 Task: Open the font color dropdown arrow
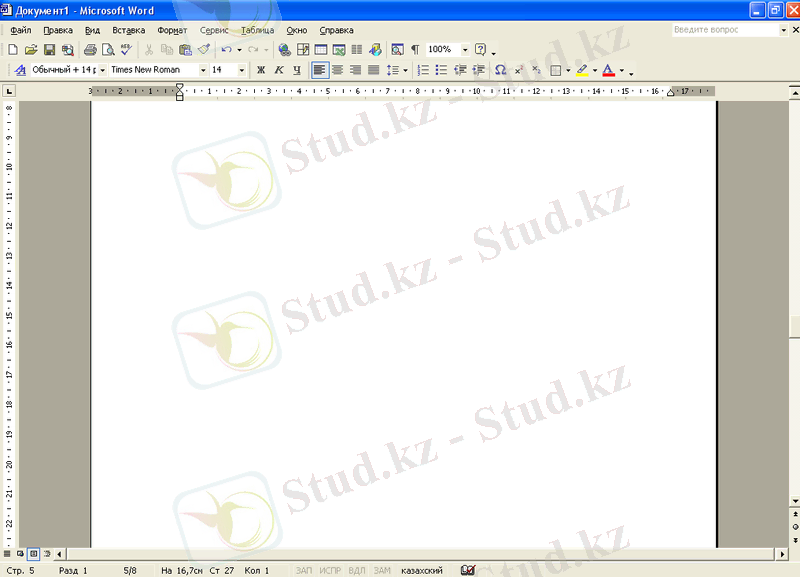621,70
